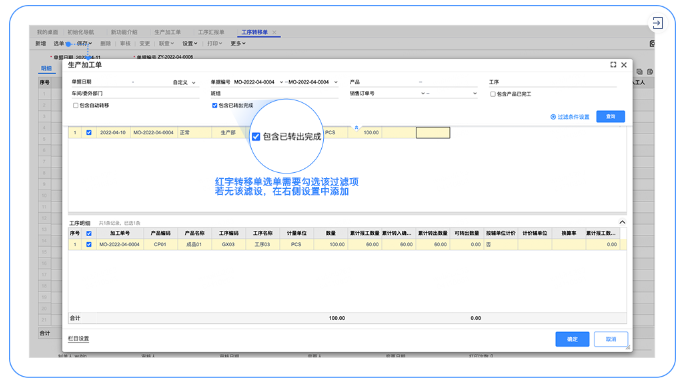Open the 销售订单号 end dropdown
Image resolution: width=683 pixels, height=384 pixels.
coord(475,93)
